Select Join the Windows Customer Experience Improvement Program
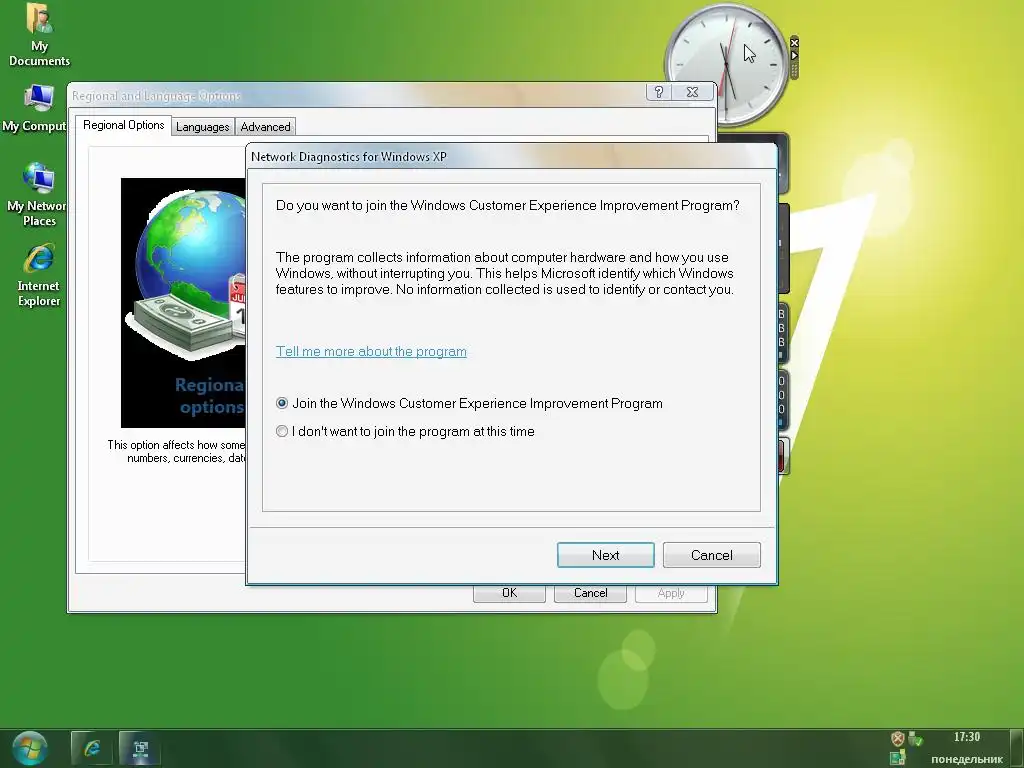The height and width of the screenshot is (768, 1024). click(x=469, y=404)
